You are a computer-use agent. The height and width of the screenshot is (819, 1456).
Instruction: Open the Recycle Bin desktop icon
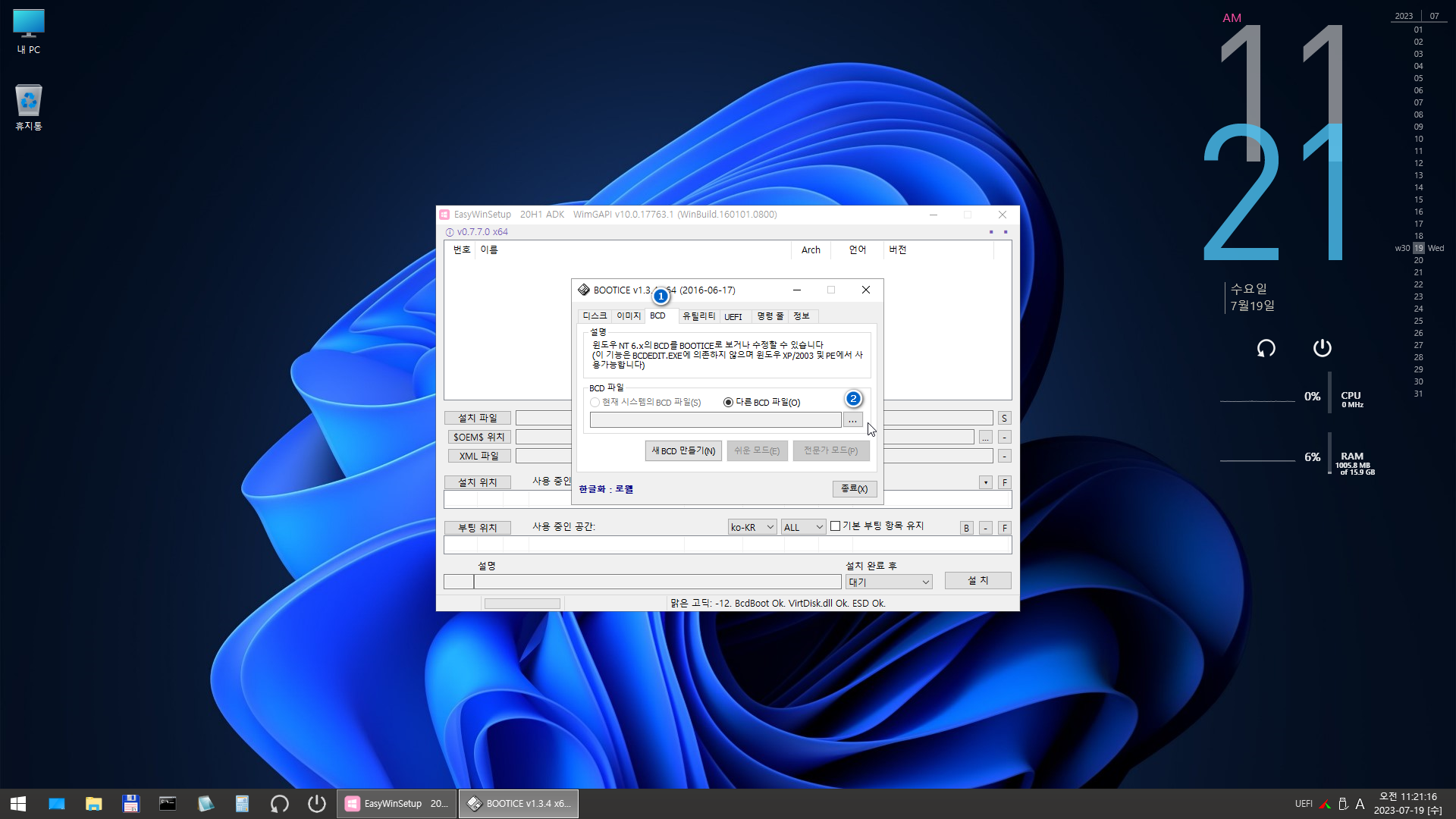point(29,108)
